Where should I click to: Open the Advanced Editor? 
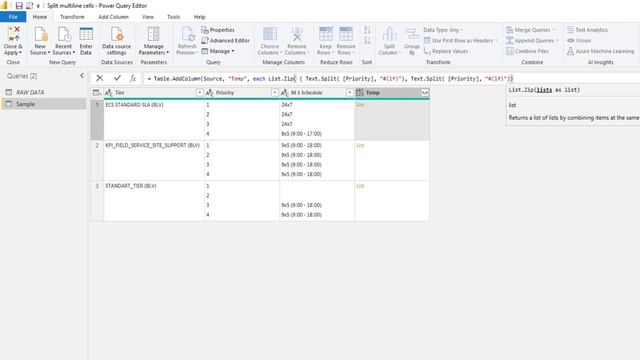pyautogui.click(x=225, y=40)
